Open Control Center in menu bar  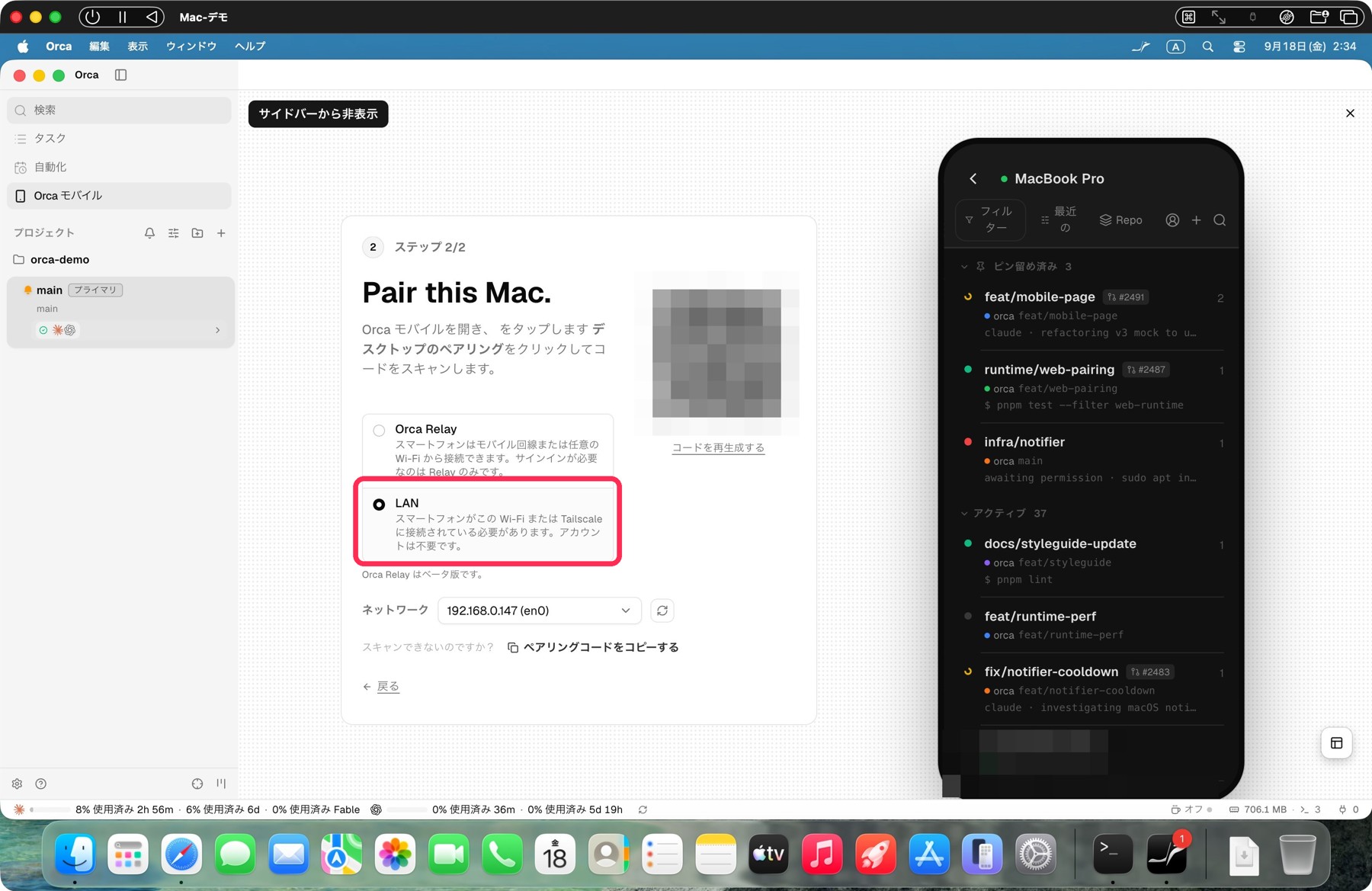1239,46
